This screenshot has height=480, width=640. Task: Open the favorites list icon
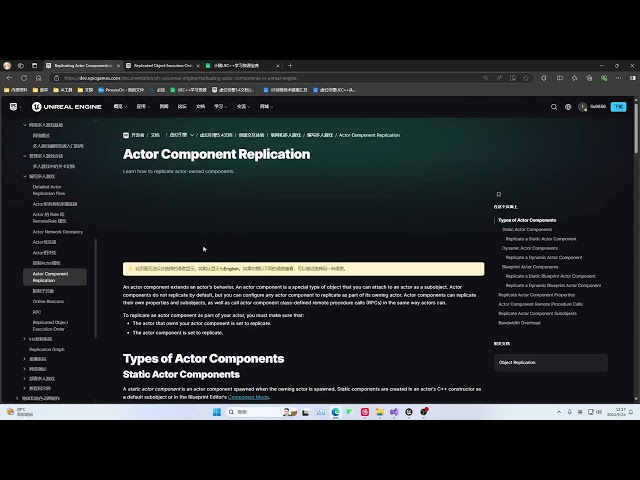(575, 78)
